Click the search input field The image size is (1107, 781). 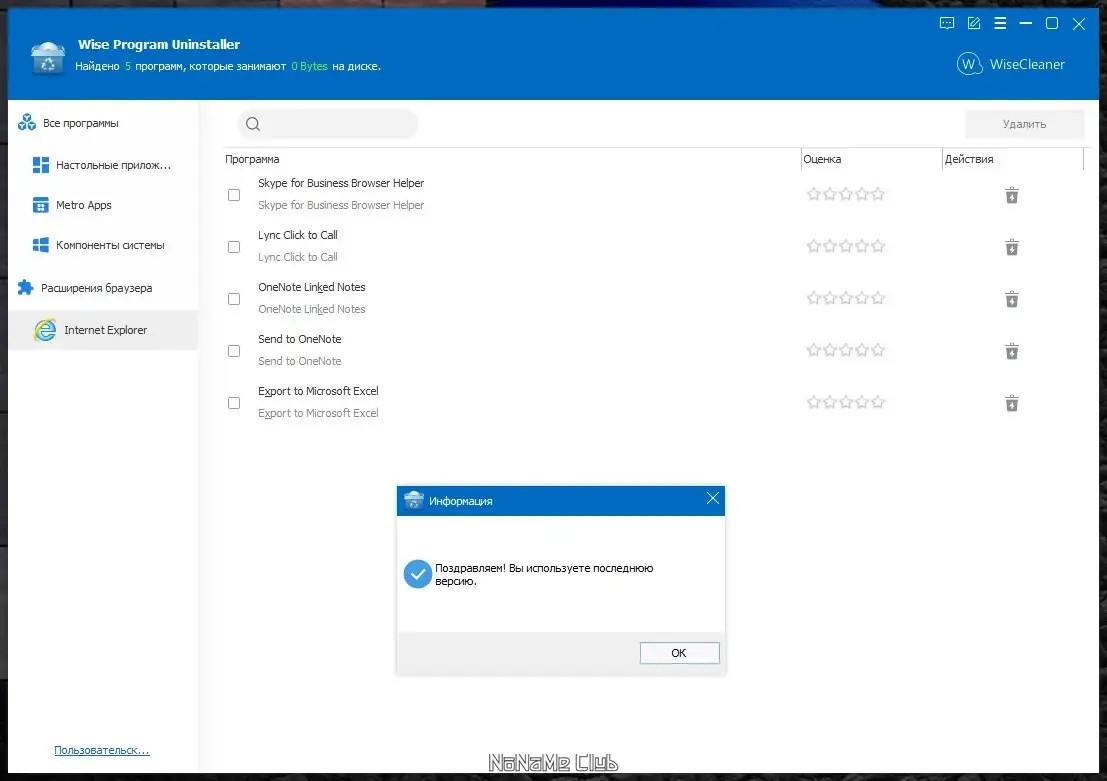[x=328, y=124]
